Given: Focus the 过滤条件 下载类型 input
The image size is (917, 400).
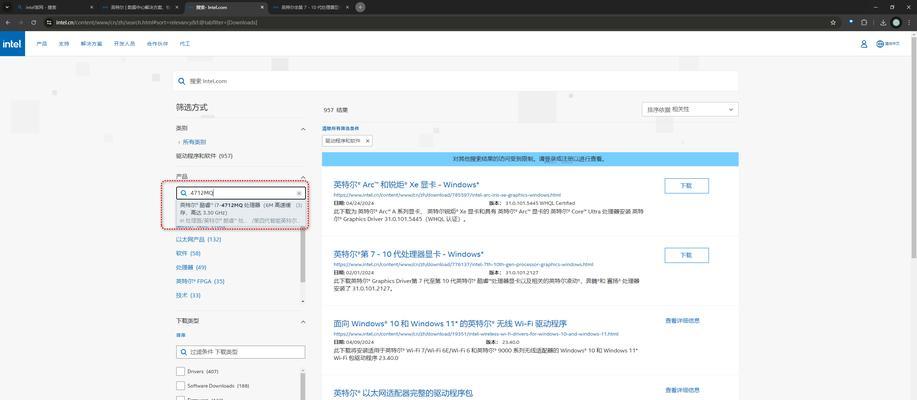Looking at the screenshot, I should (x=241, y=352).
